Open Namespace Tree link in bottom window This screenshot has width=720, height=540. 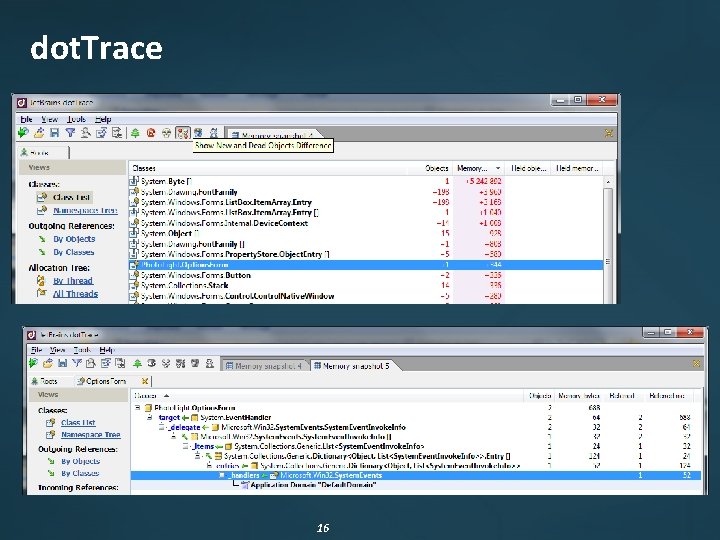coord(90,434)
